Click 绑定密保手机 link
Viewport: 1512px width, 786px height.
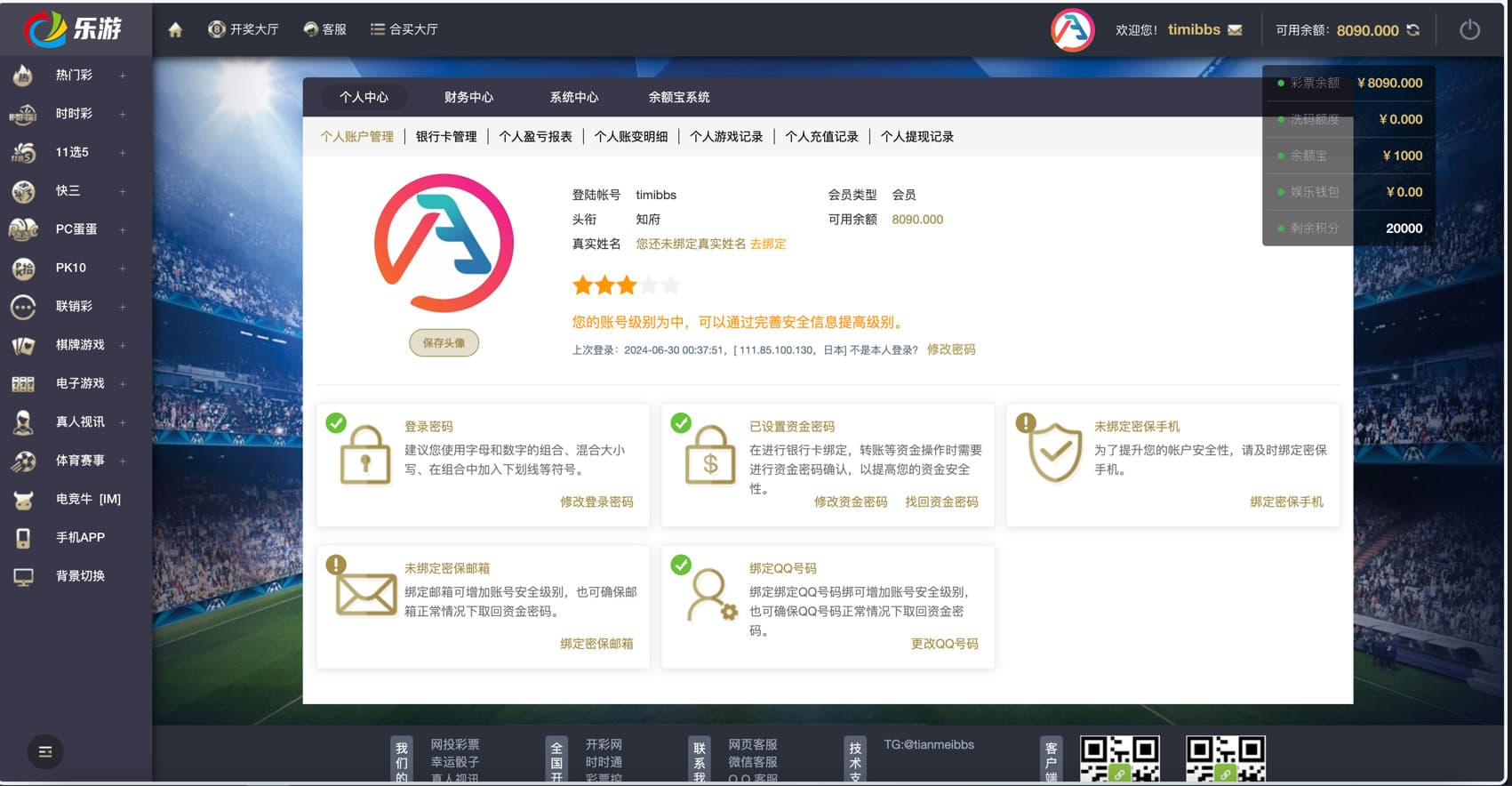[1286, 501]
